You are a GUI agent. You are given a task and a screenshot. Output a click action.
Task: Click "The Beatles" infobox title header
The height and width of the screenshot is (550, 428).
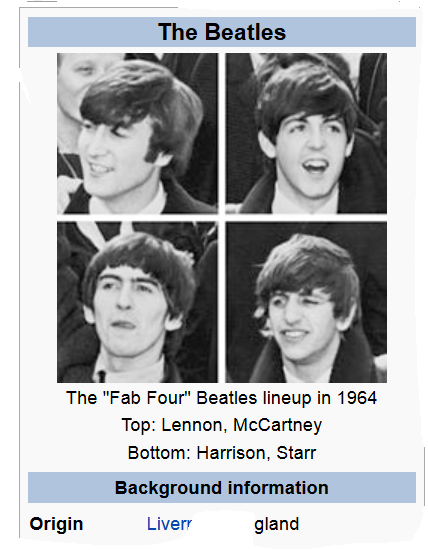point(222,32)
